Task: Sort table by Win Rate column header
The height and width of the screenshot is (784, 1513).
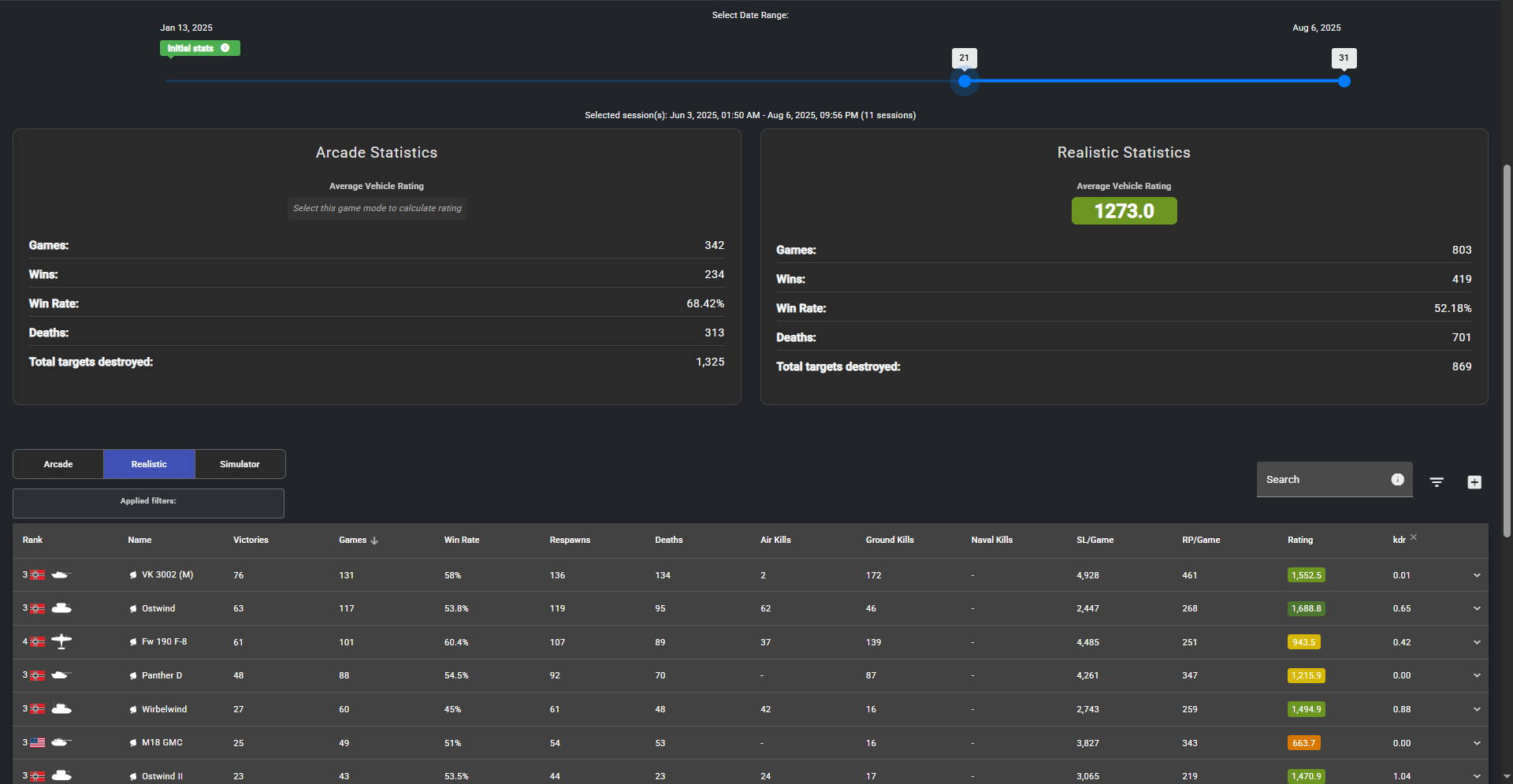Action: coord(462,541)
